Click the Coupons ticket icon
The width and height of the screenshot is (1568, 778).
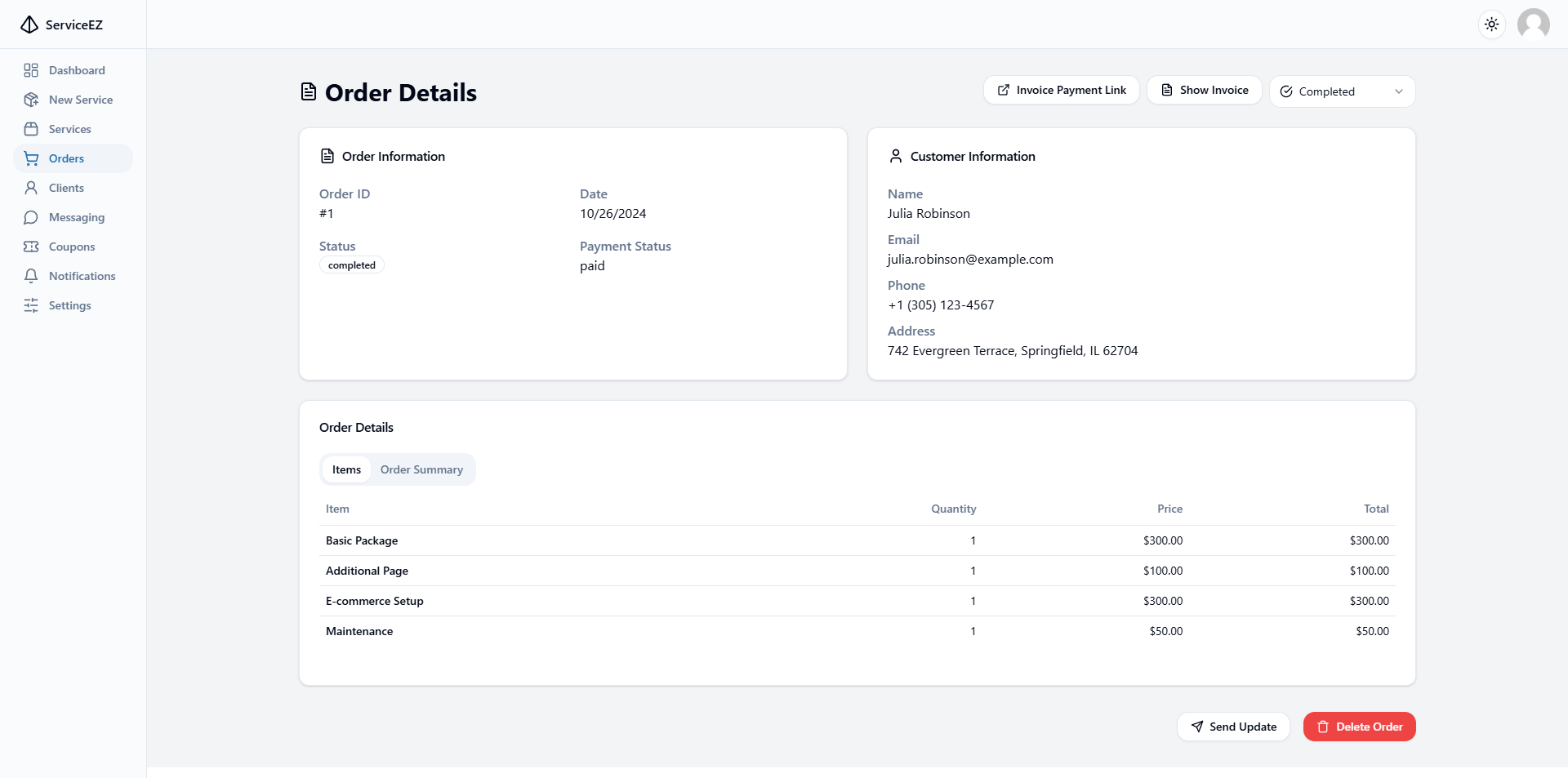click(x=31, y=247)
